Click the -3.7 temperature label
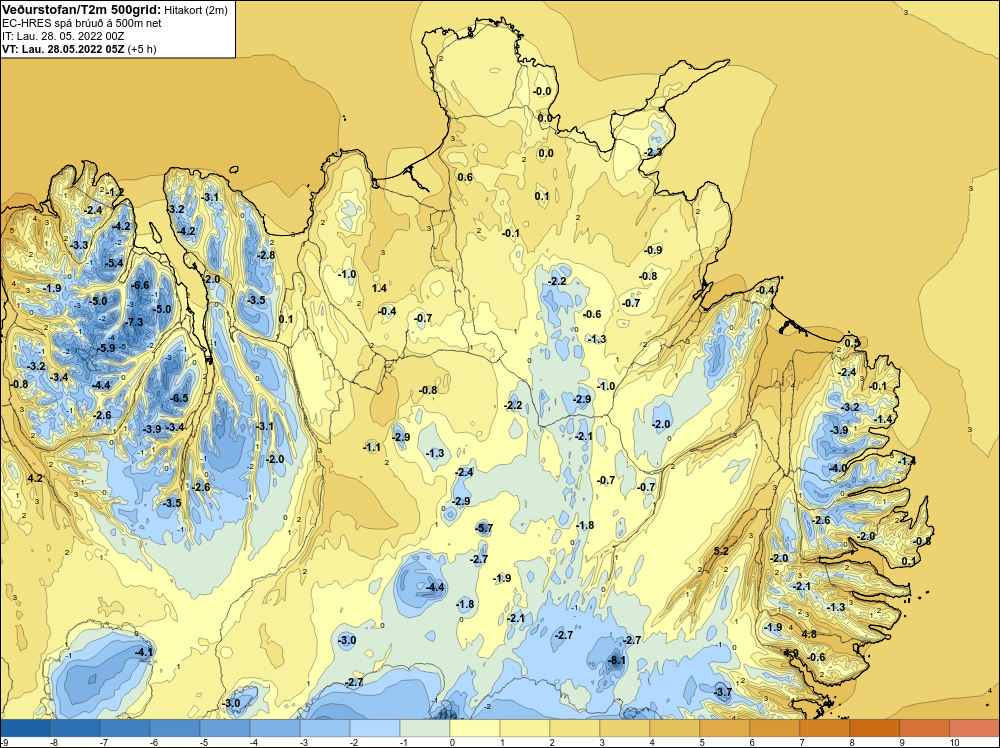 tap(723, 692)
